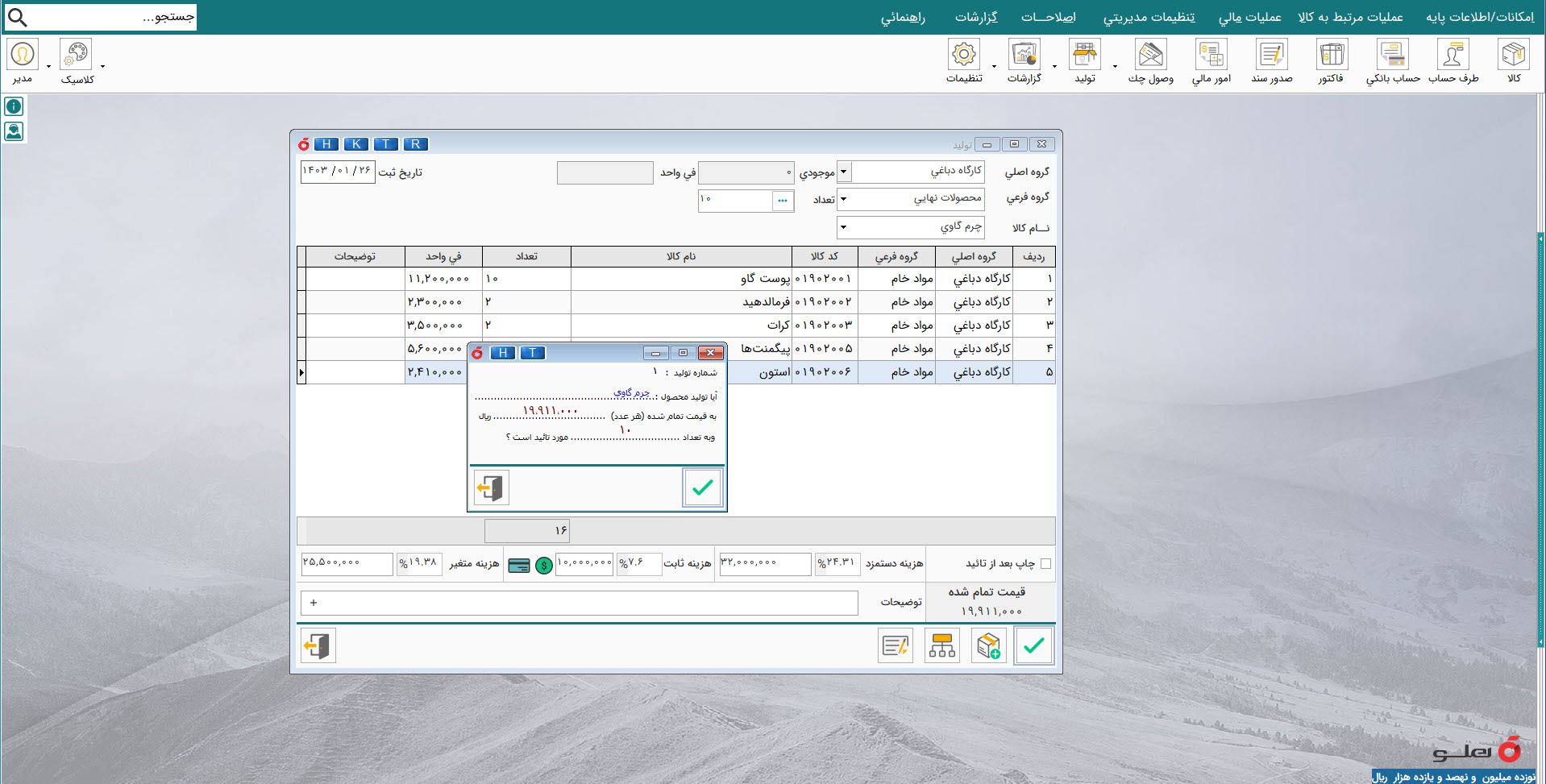Open the عمليات مرتبط به کالا menu
The height and width of the screenshot is (784, 1546).
[x=1350, y=17]
